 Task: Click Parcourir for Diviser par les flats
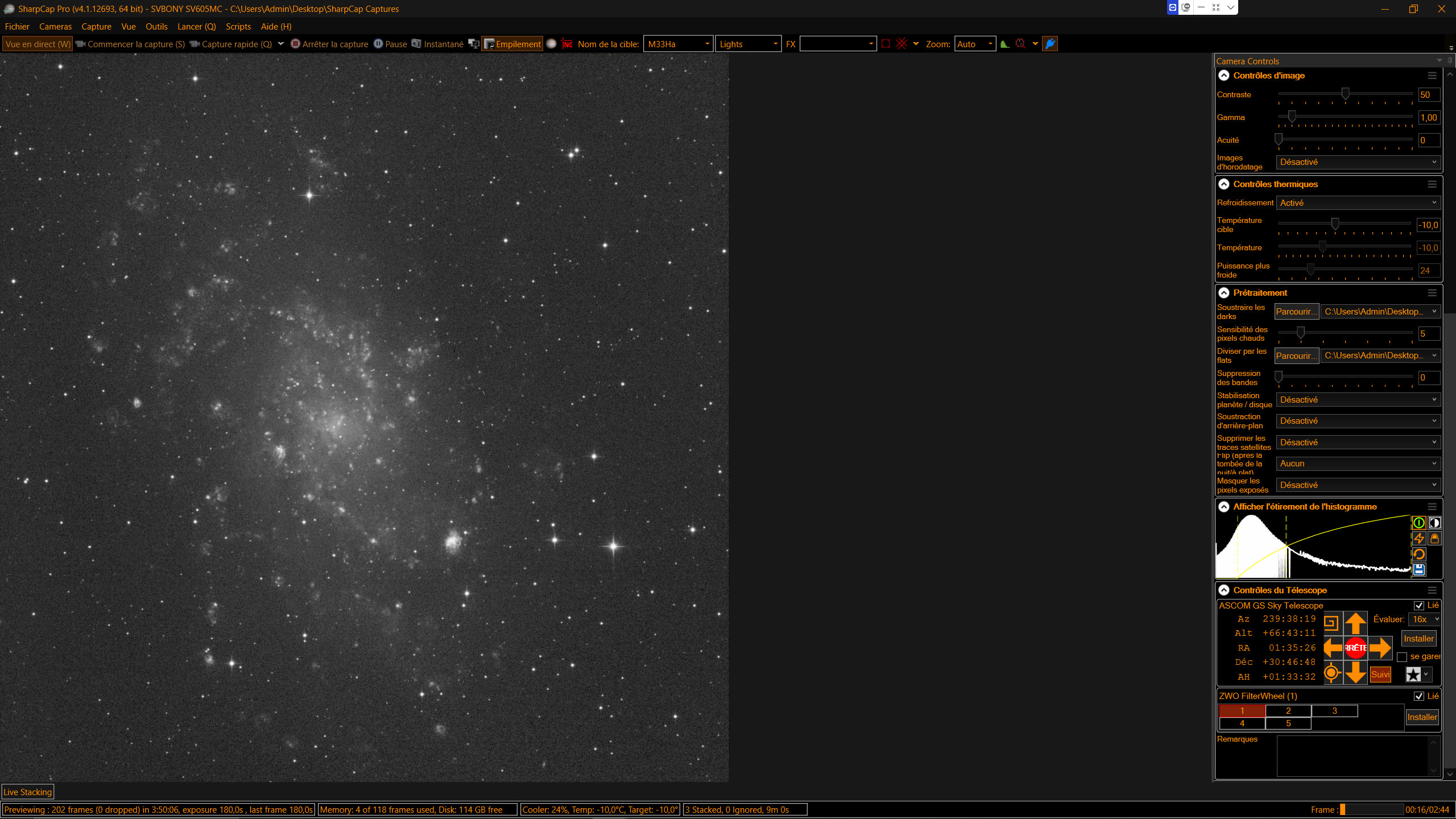point(1296,355)
